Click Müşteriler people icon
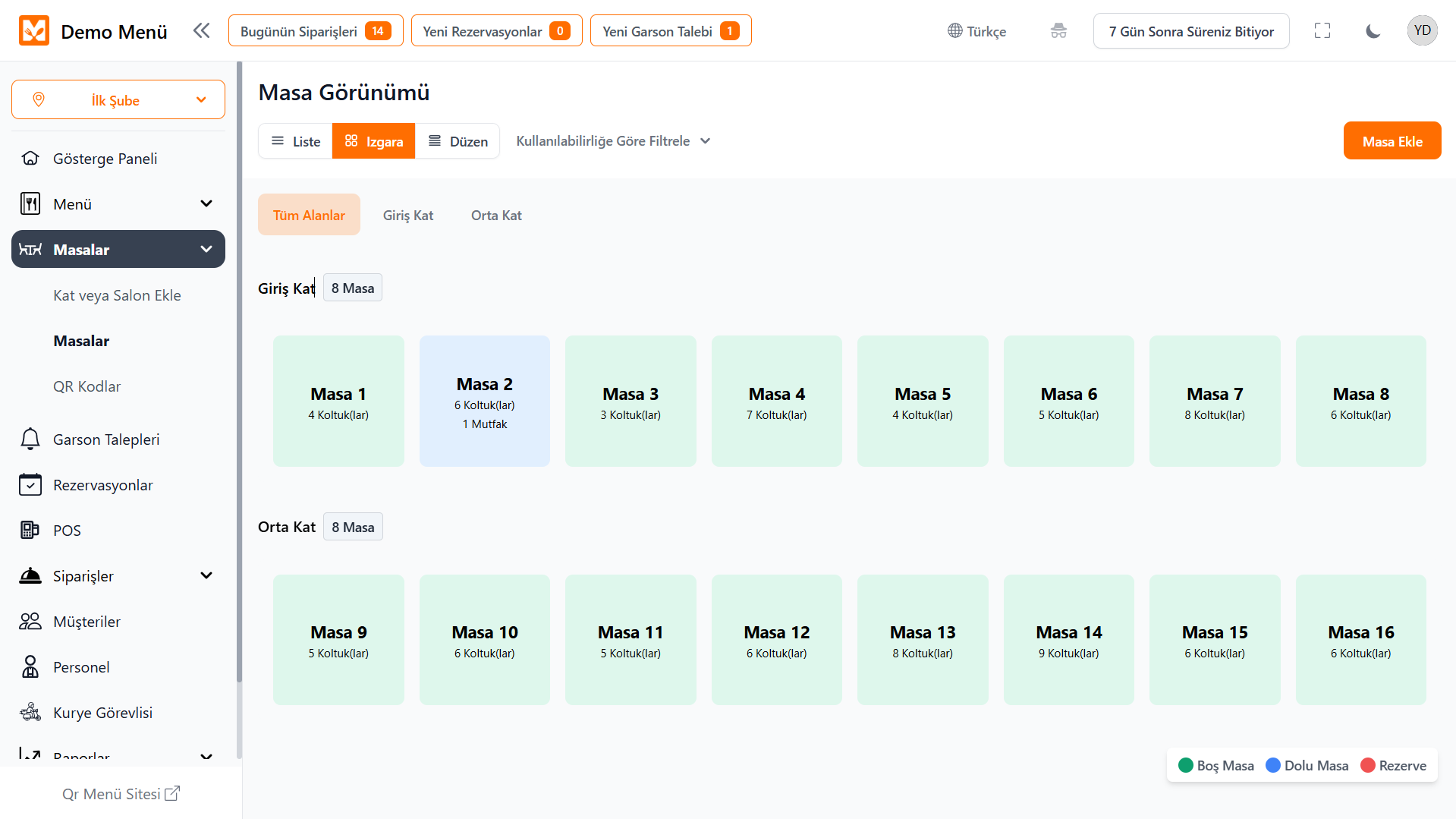The height and width of the screenshot is (819, 1456). [x=30, y=622]
